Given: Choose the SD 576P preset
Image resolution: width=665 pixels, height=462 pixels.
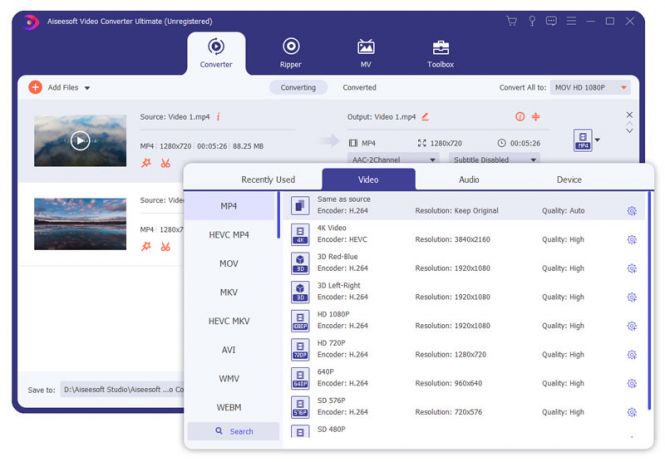Looking at the screenshot, I should coord(464,406).
